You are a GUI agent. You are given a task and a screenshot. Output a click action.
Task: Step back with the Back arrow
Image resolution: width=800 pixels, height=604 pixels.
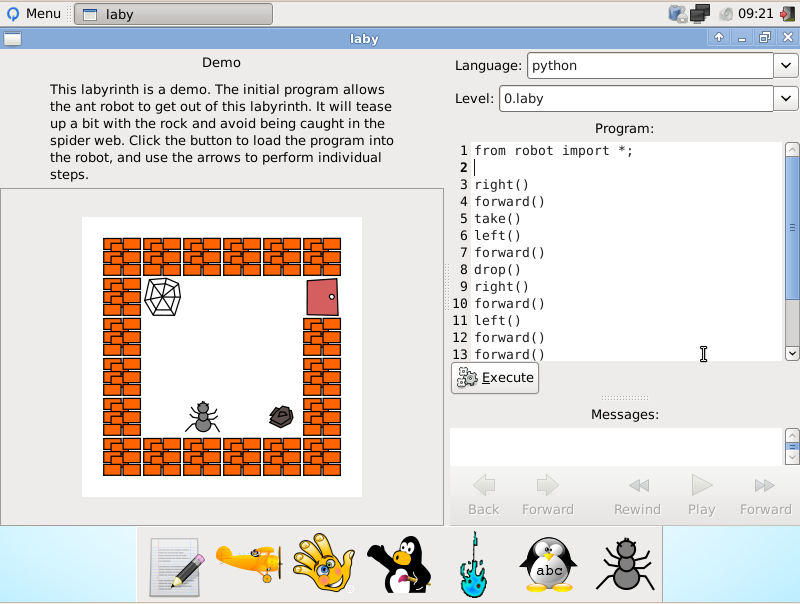point(484,495)
